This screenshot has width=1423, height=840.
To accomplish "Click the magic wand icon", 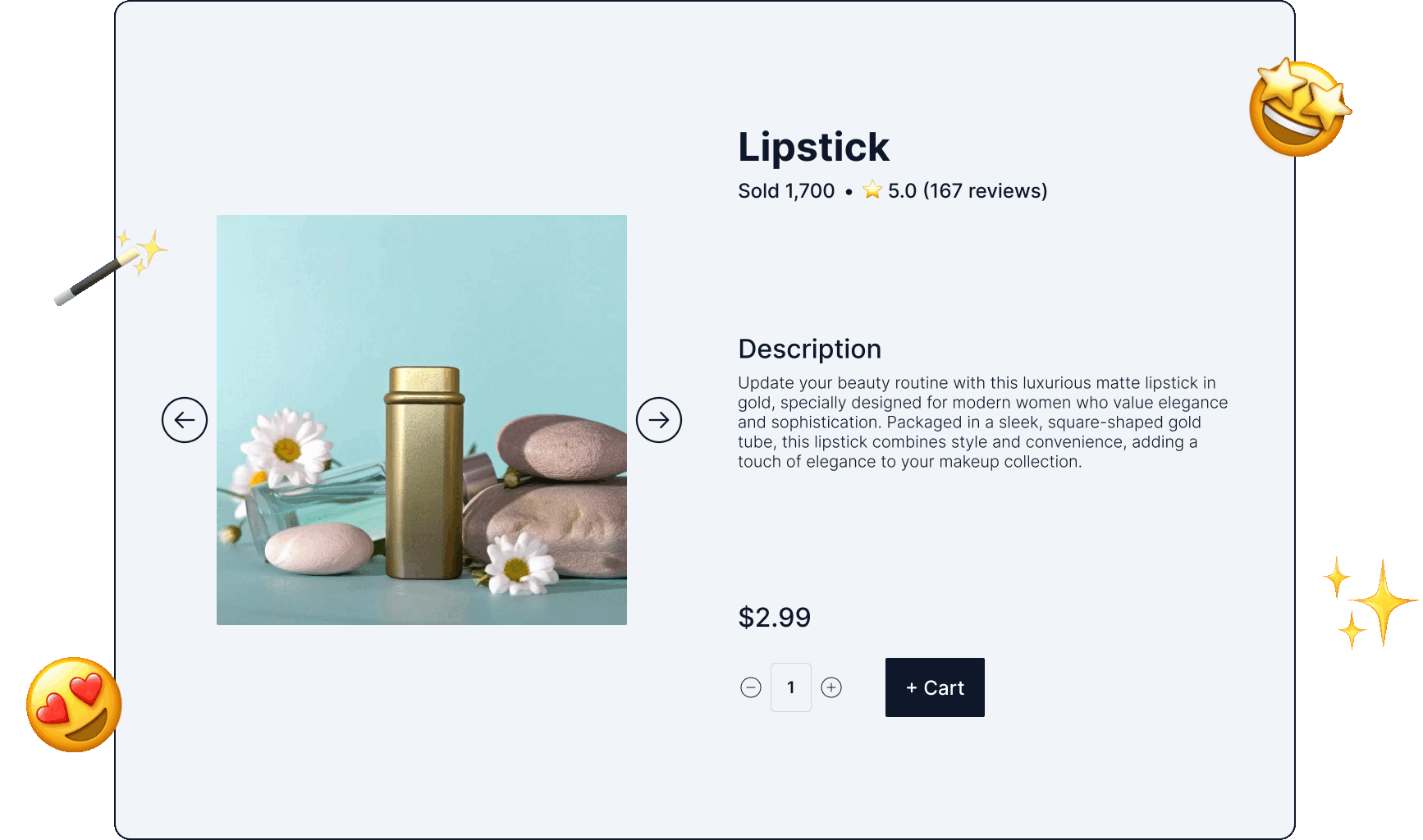I will [x=110, y=267].
